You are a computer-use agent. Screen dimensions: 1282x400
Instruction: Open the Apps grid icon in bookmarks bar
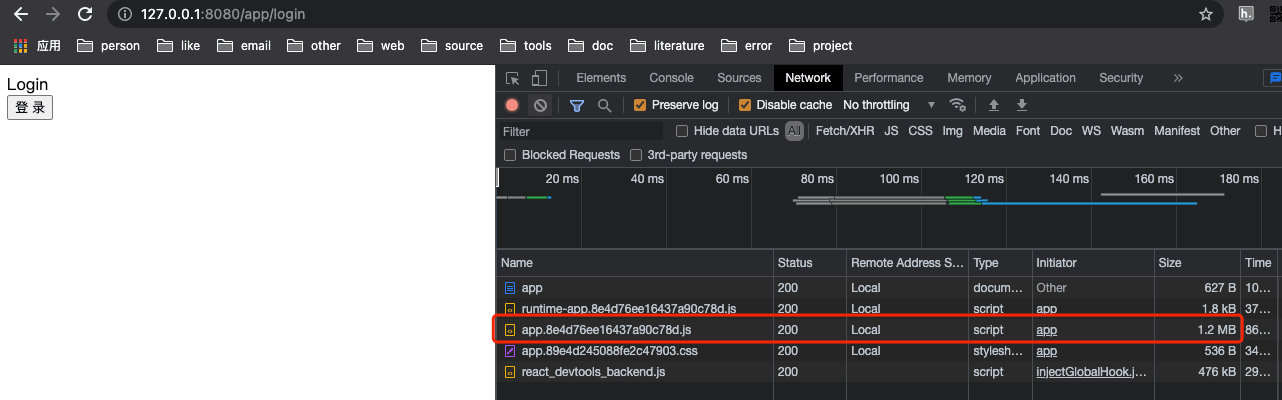[20, 45]
